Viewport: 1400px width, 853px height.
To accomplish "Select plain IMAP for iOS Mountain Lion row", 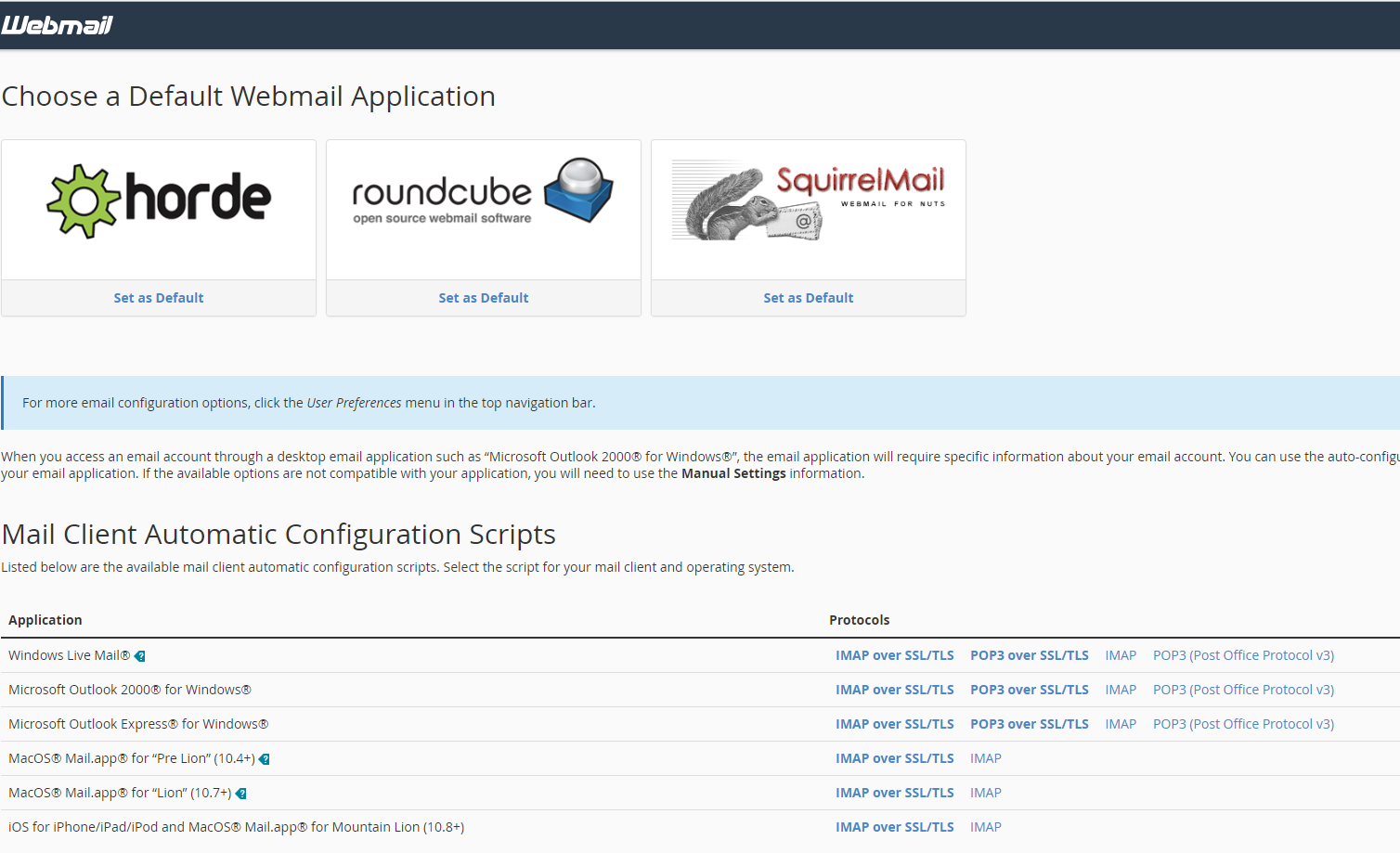I will pyautogui.click(x=986, y=827).
